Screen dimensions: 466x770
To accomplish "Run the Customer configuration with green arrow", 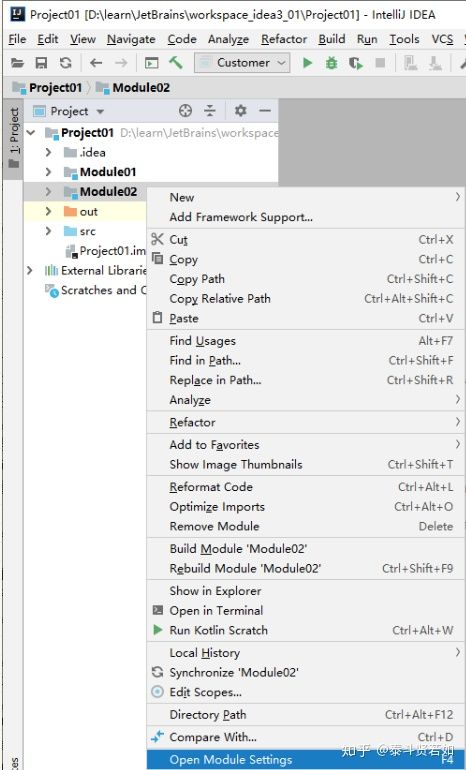I will 308,63.
